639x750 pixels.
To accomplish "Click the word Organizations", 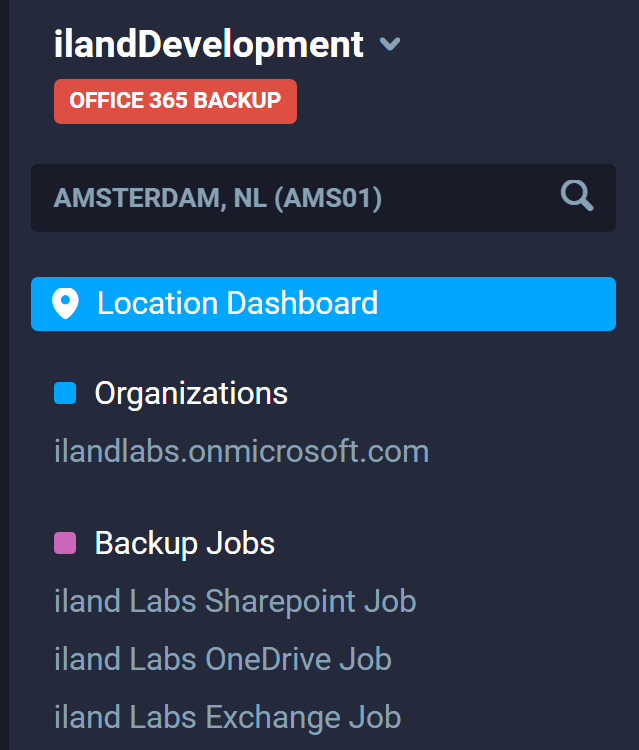I will tap(191, 394).
